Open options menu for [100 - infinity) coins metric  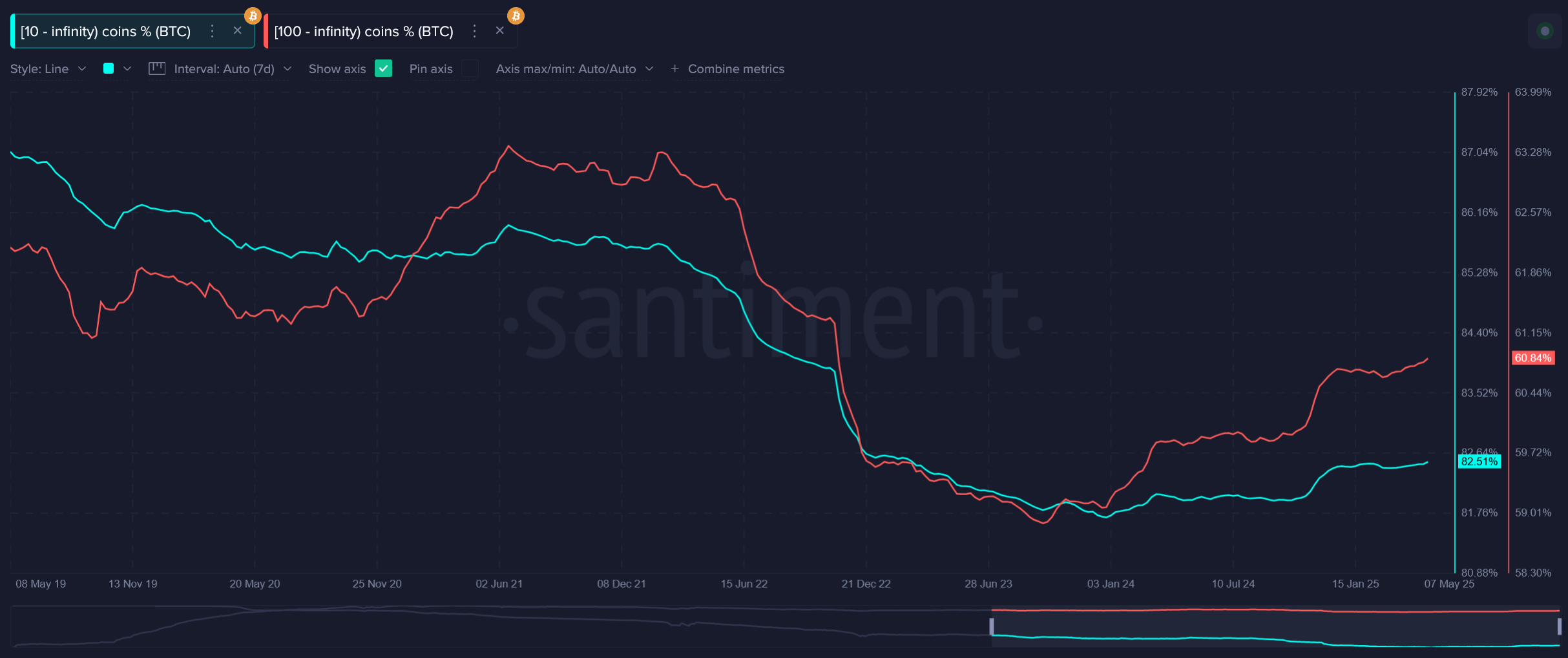(x=474, y=30)
